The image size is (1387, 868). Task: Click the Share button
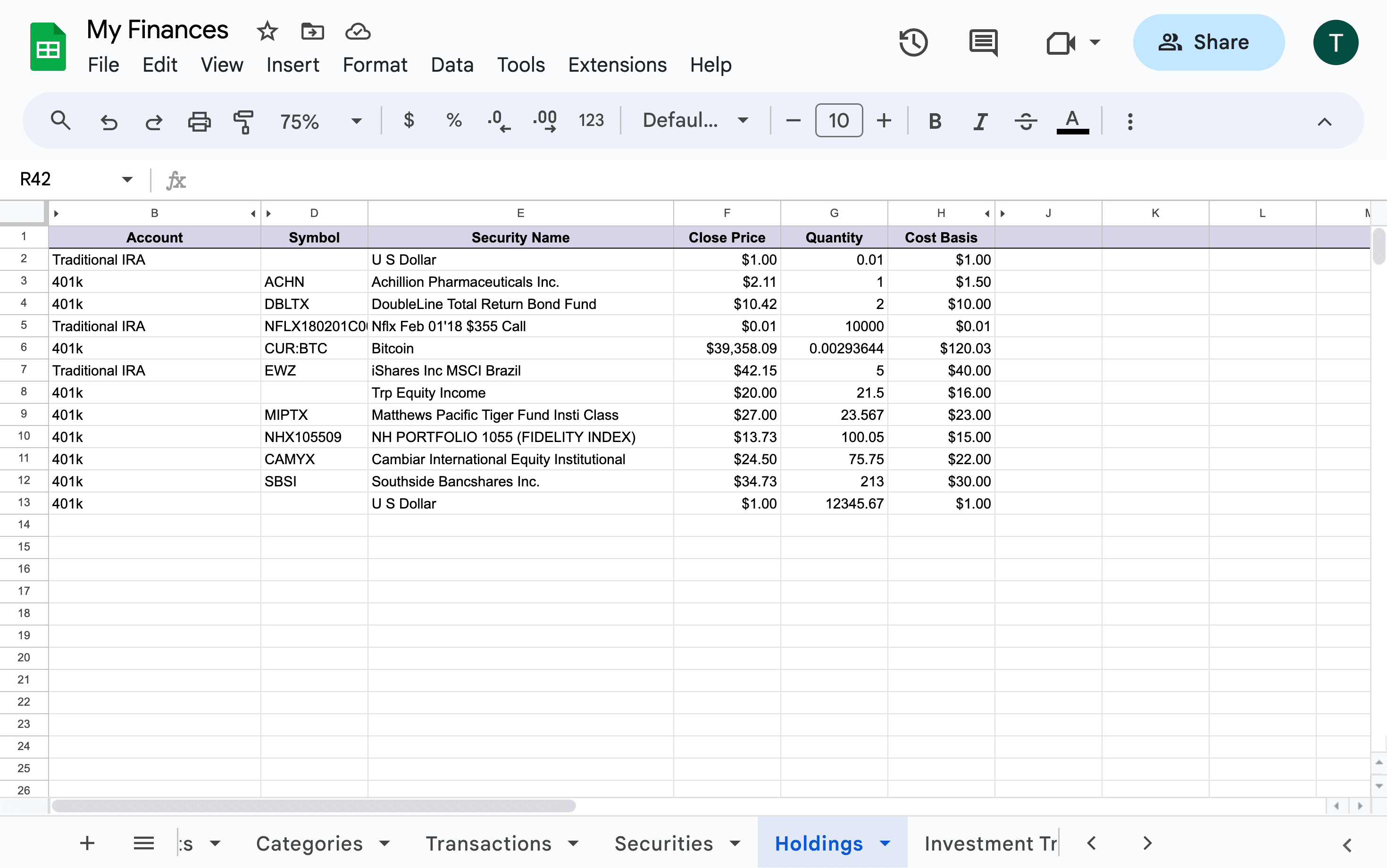tap(1209, 42)
